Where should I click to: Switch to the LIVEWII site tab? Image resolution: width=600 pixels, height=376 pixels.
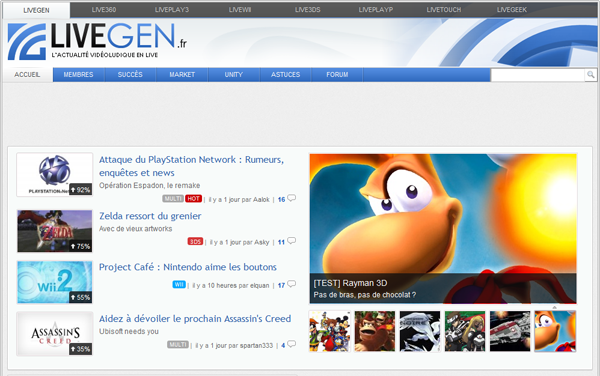240,10
